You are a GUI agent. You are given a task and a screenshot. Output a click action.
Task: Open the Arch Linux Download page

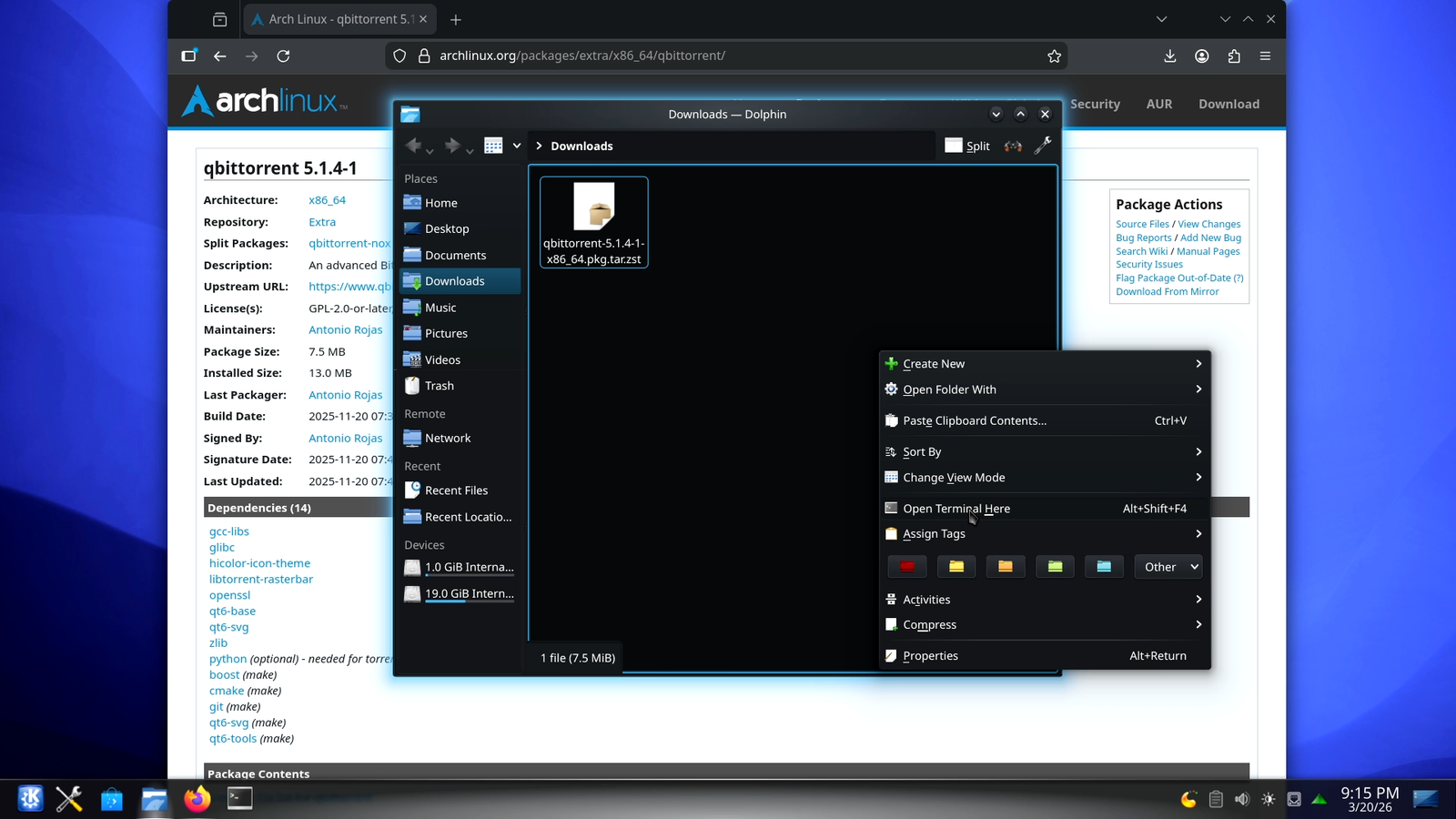pyautogui.click(x=1228, y=104)
